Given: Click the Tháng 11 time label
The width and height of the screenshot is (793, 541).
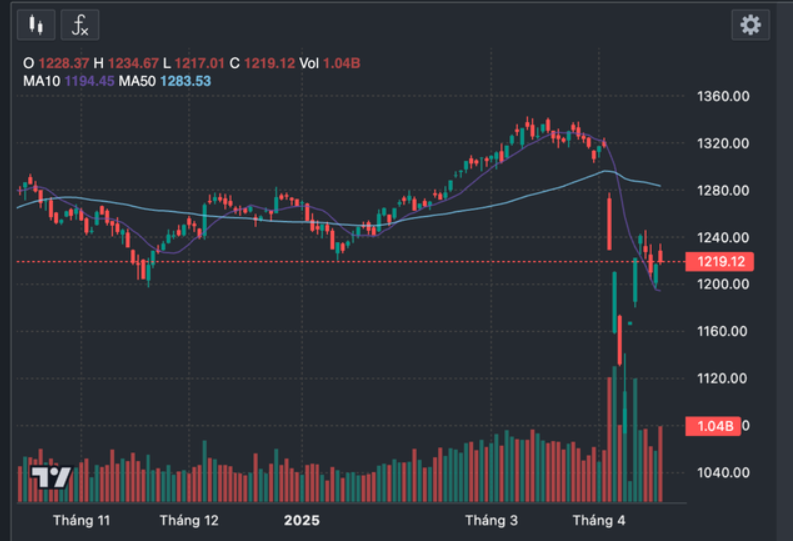Looking at the screenshot, I should (x=81, y=521).
